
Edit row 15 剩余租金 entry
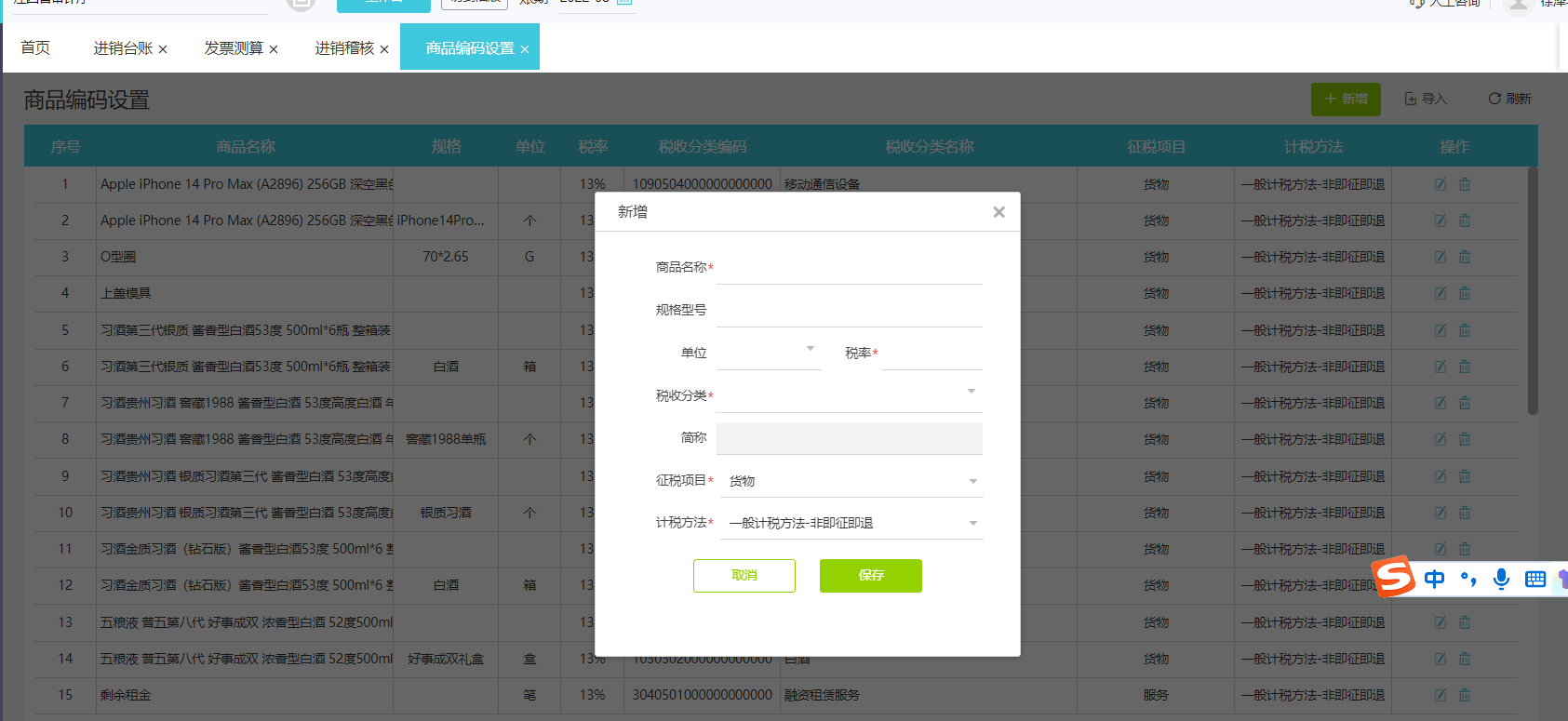(x=1441, y=695)
